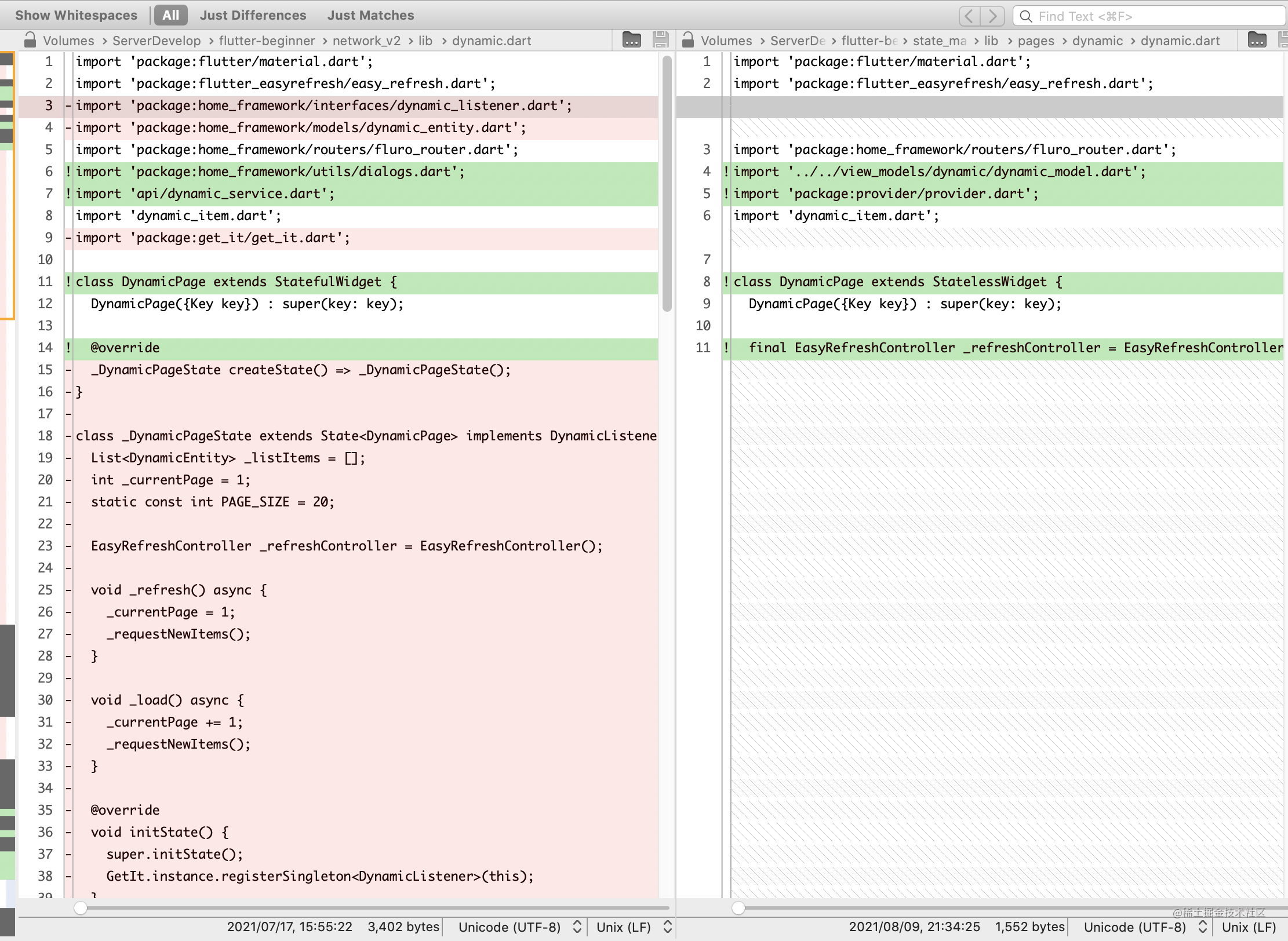
Task: Switch to Just Matches view
Action: point(370,15)
